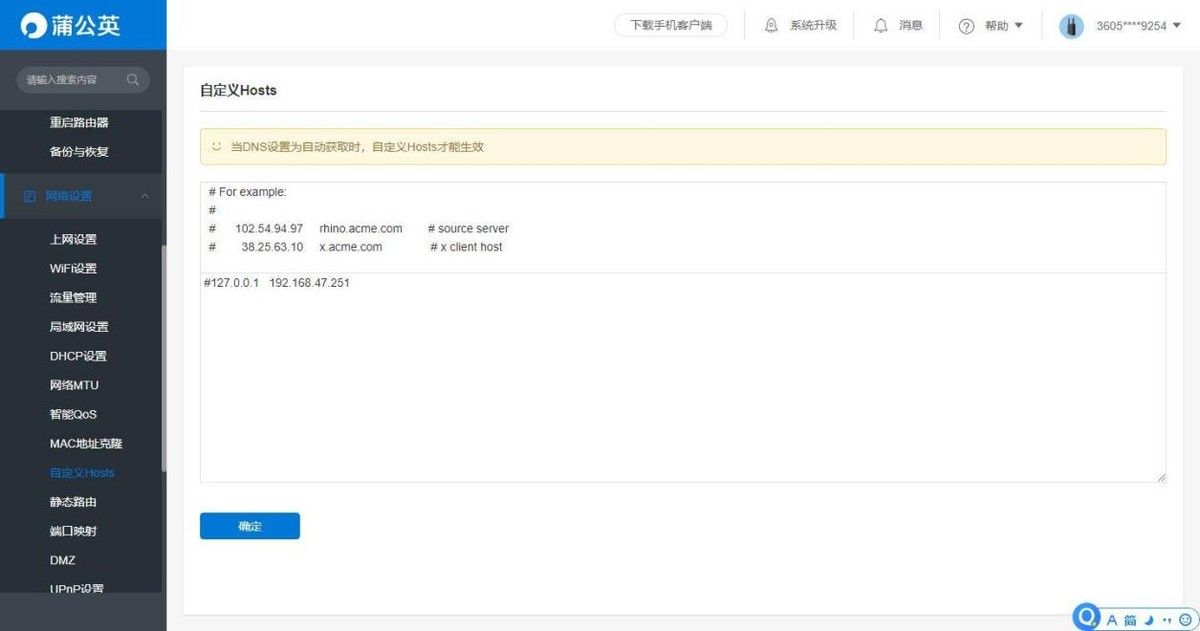
Task: Open notifications via the bell icon
Action: point(881,26)
